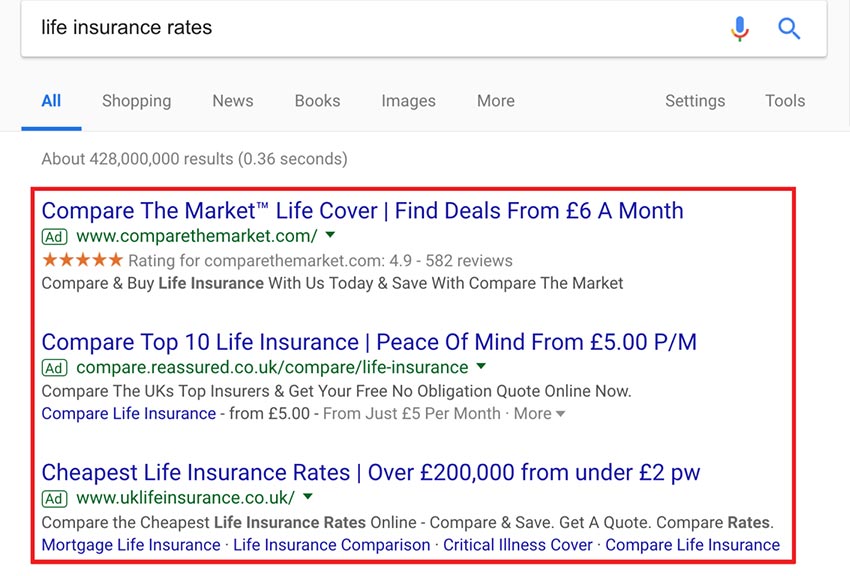The image size is (850, 576).
Task: Click the blue search magnifier icon
Action: click(789, 28)
